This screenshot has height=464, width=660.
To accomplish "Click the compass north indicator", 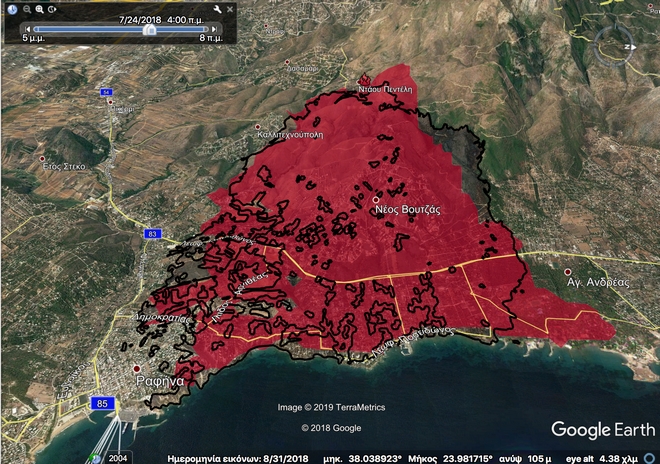I will click(x=630, y=46).
